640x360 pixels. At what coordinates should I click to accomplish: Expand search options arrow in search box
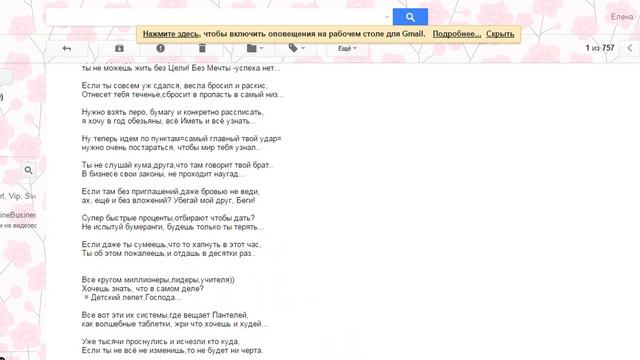tap(387, 17)
